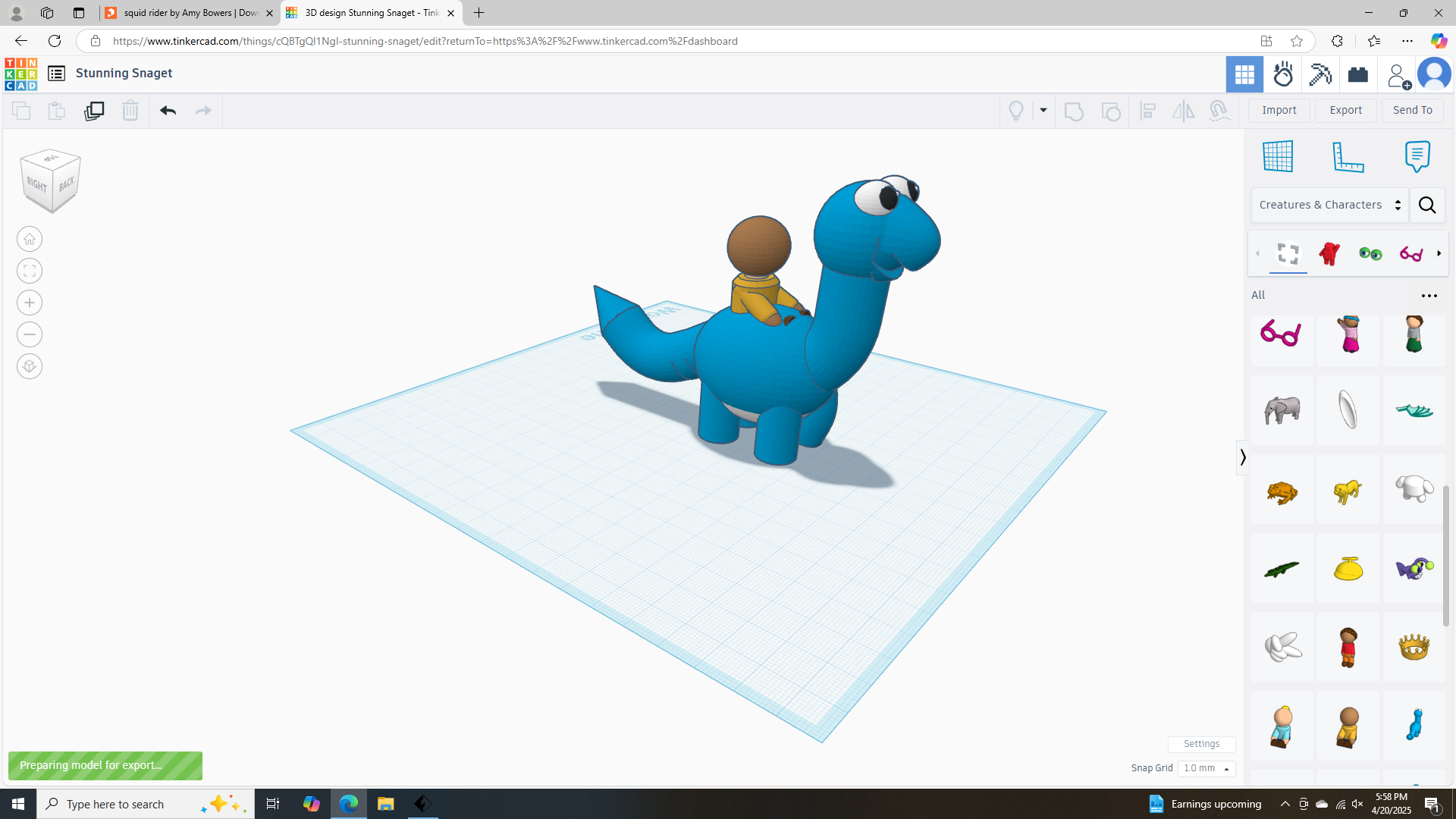The image size is (1456, 819).
Task: Open File Explorer from taskbar
Action: coord(386,804)
